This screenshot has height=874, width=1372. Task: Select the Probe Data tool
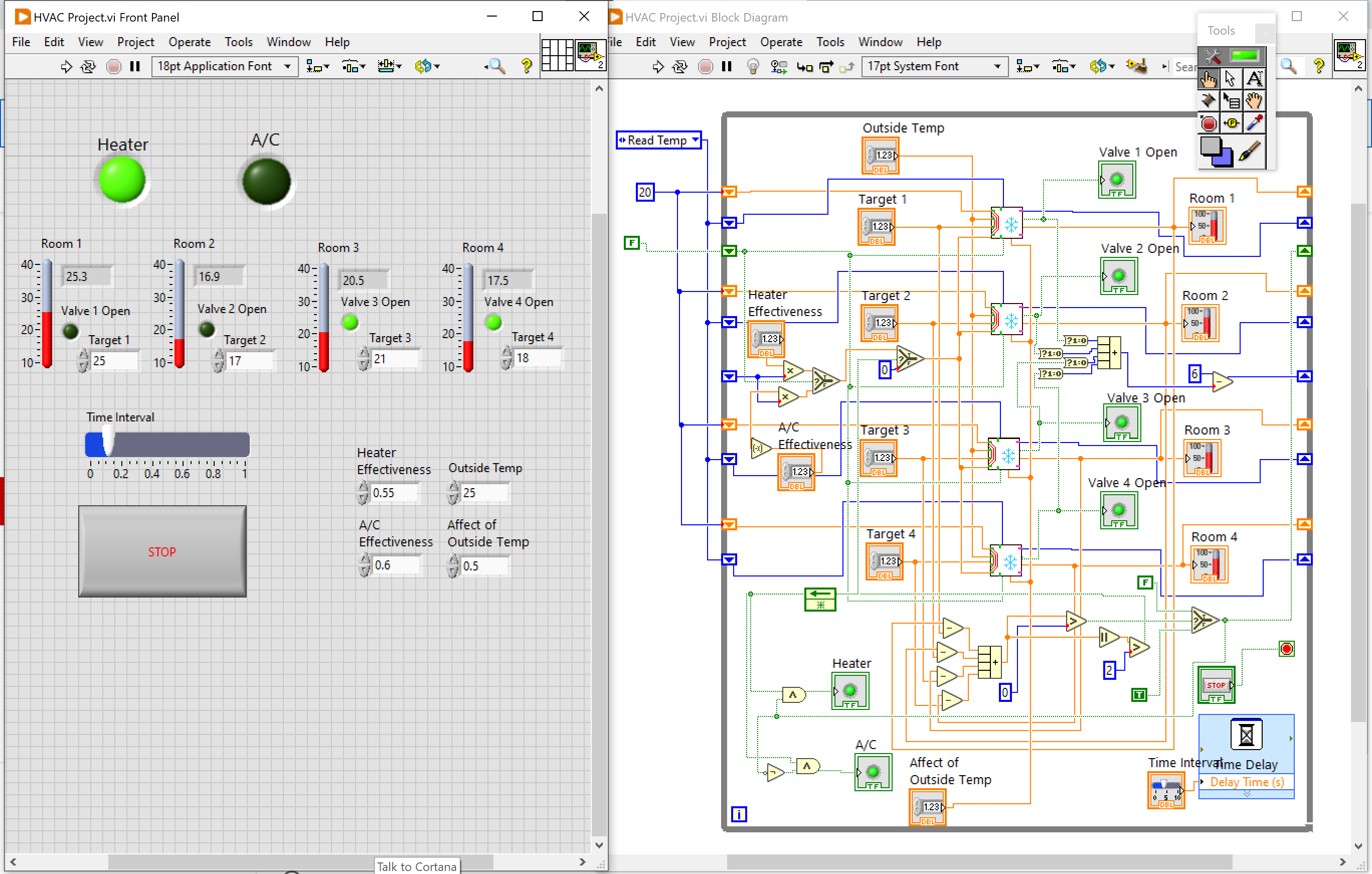pos(1231,123)
